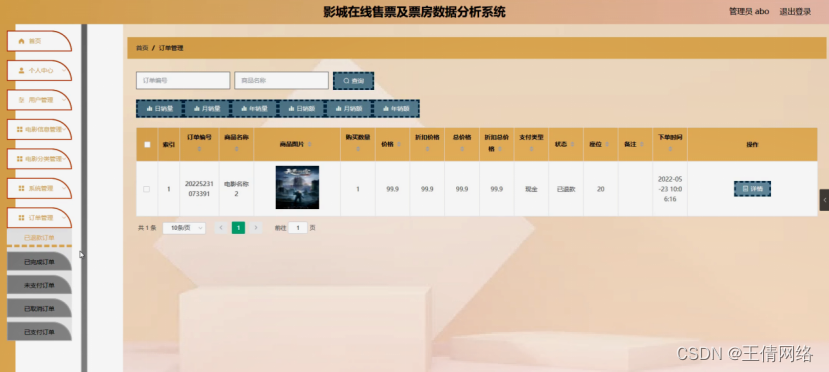Click the 电影名称2 product name cell
Image resolution: width=829 pixels, height=372 pixels.
236,189
